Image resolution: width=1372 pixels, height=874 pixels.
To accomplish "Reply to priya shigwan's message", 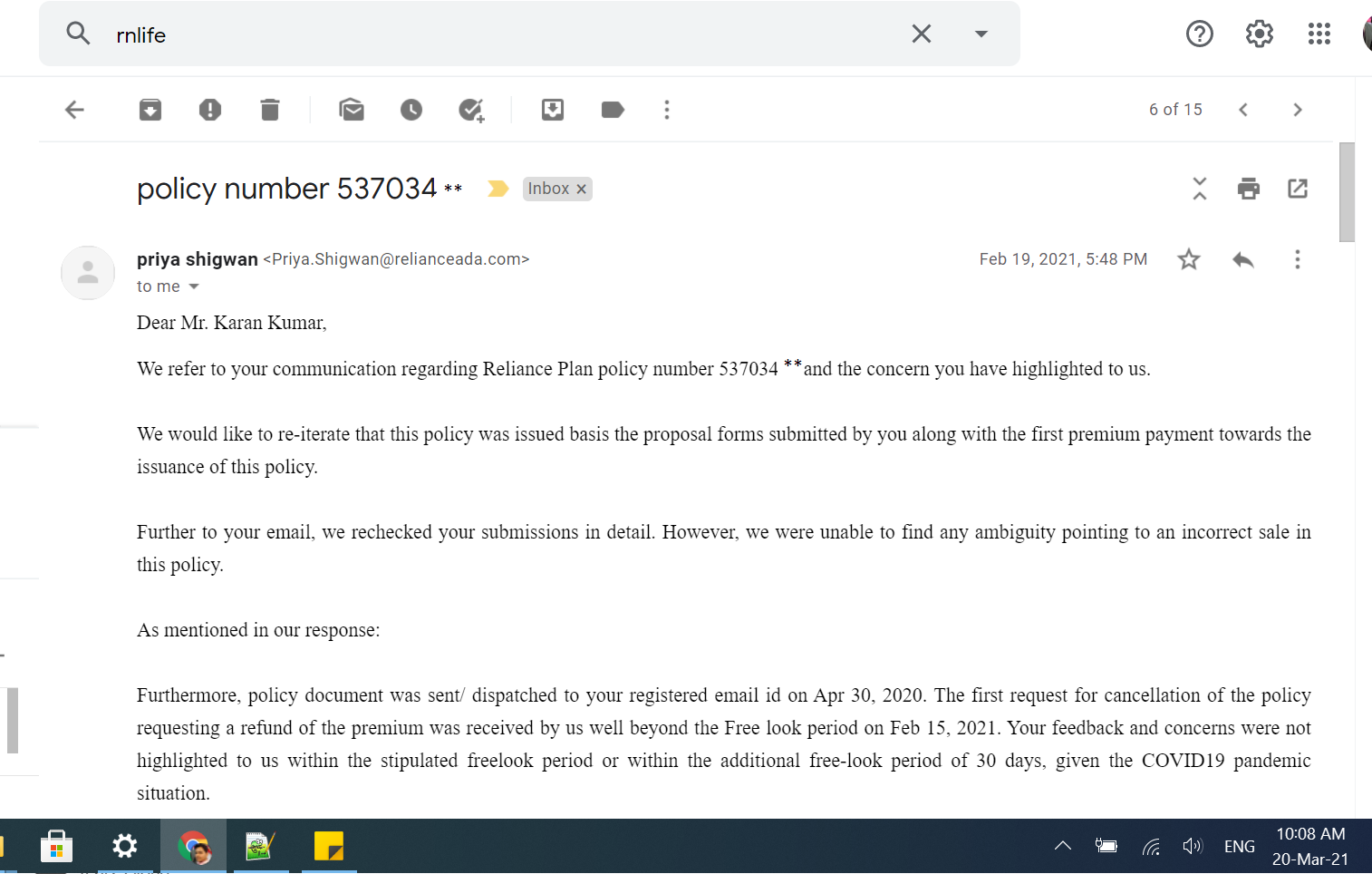I will coord(1243,259).
